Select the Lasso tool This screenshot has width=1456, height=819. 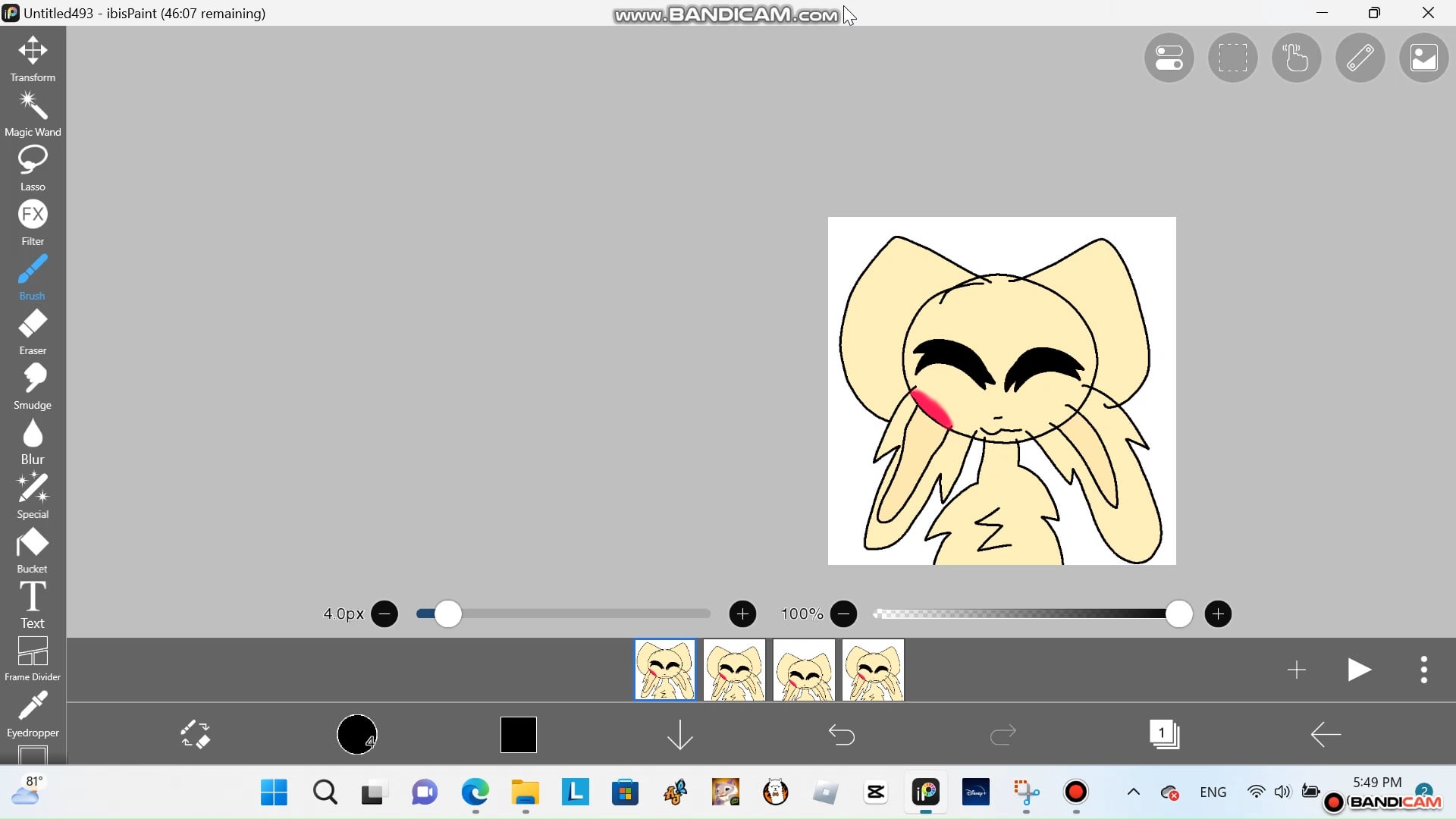click(32, 167)
